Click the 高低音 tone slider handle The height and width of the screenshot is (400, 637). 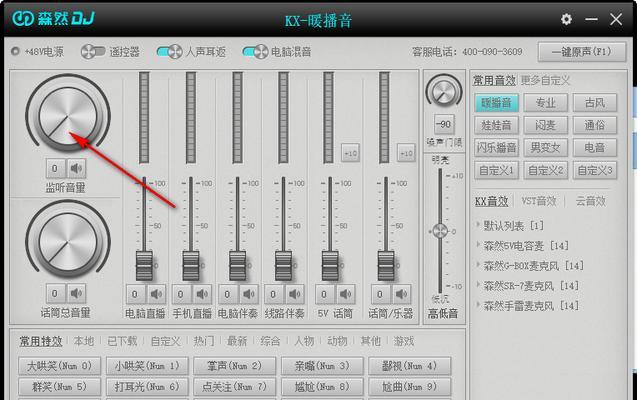click(440, 231)
